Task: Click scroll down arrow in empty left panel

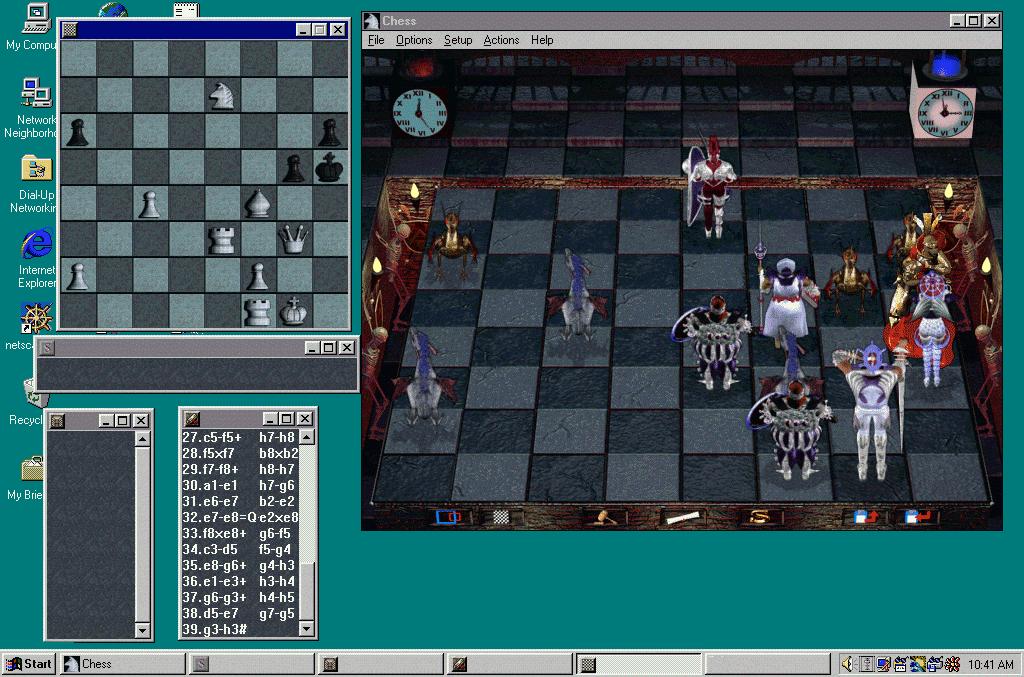Action: (142, 630)
